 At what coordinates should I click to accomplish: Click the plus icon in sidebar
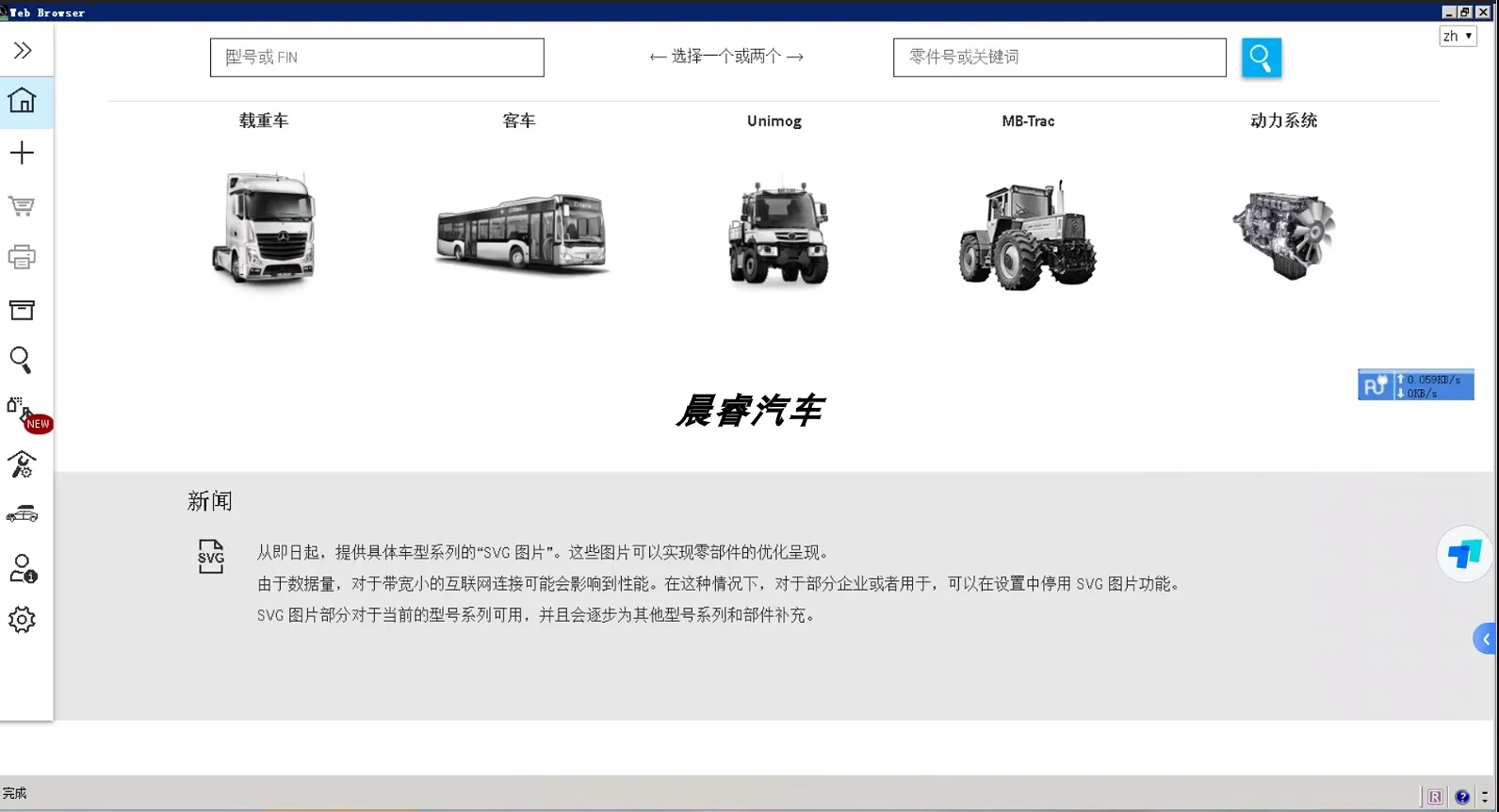(22, 153)
